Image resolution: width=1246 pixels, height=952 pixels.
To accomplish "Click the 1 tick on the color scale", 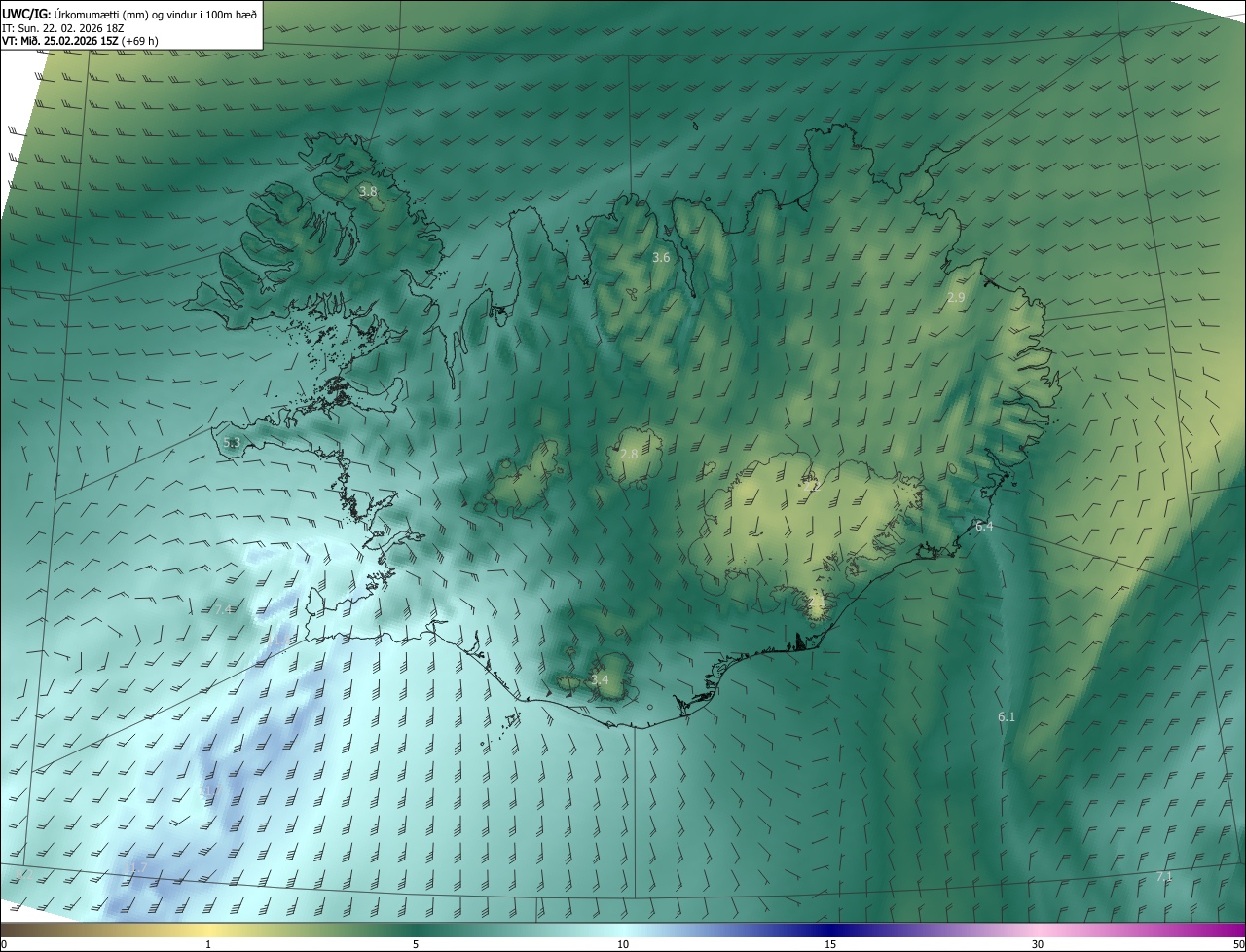I will (208, 944).
